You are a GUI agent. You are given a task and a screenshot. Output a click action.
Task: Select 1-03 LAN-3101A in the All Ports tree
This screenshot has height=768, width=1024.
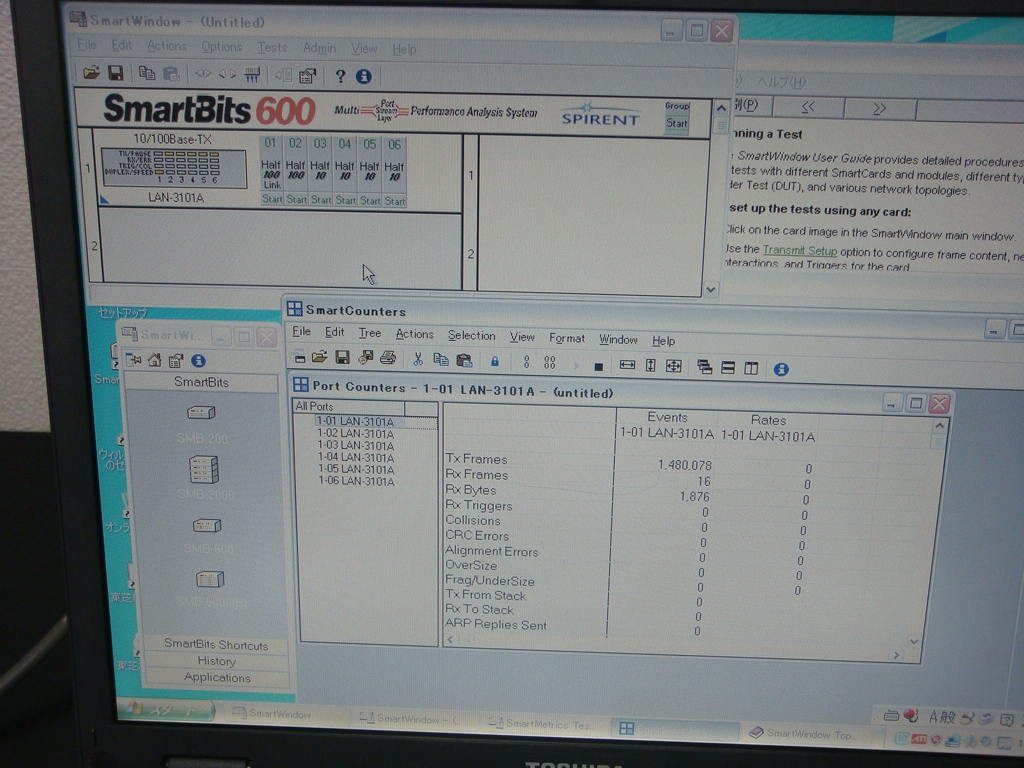coord(356,445)
